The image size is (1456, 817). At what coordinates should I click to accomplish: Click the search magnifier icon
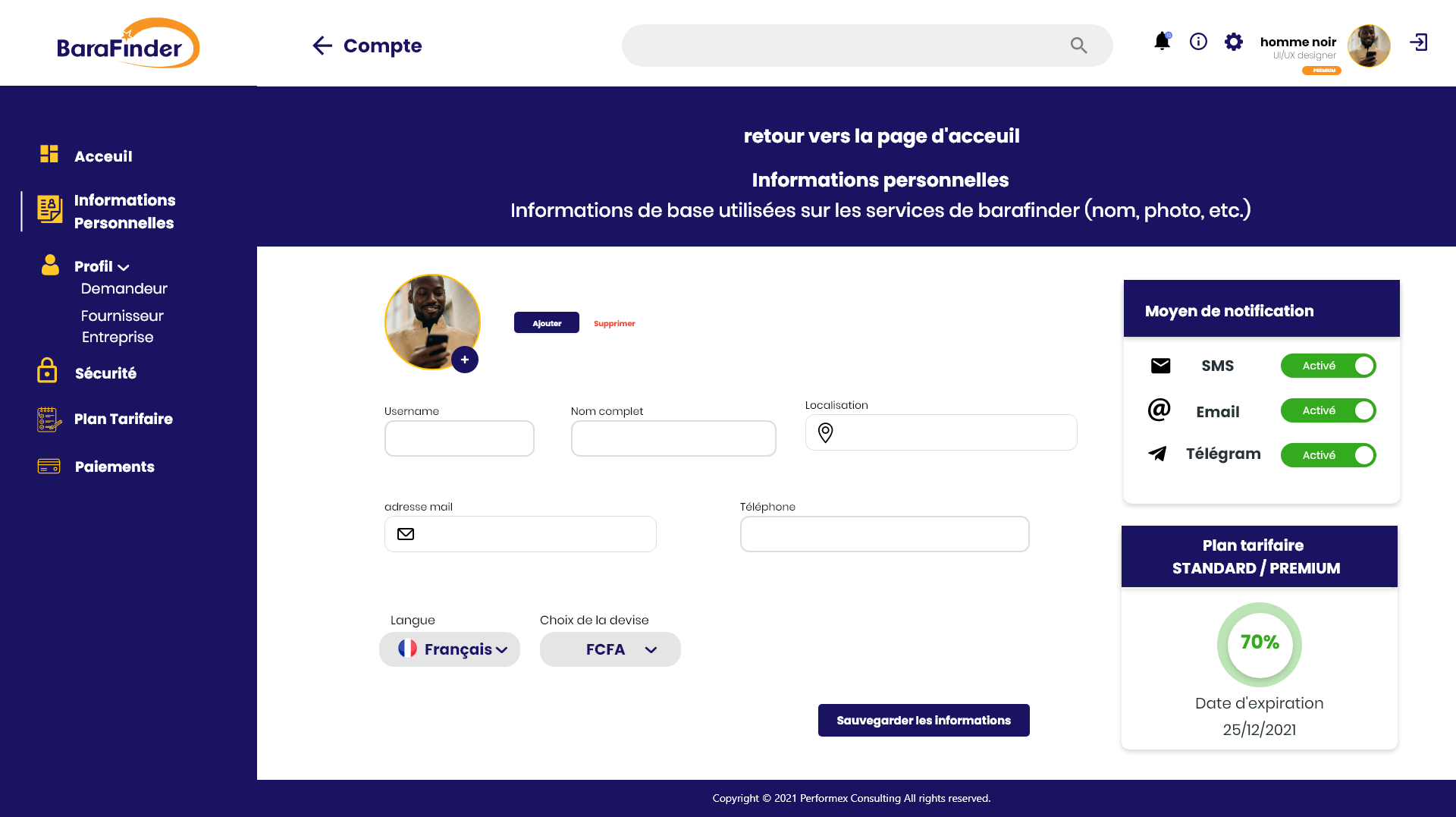click(x=1078, y=46)
